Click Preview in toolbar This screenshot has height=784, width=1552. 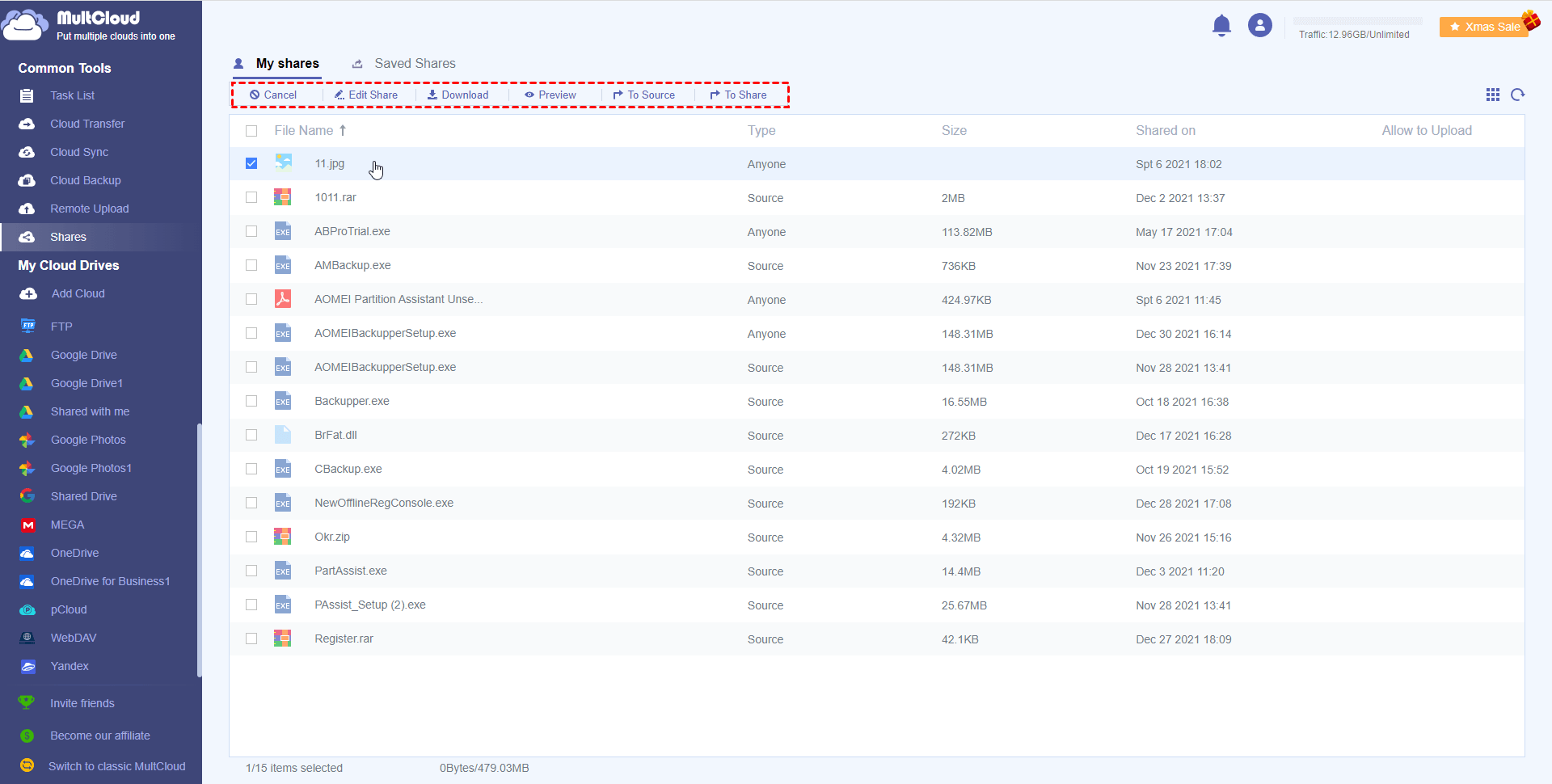coord(550,95)
